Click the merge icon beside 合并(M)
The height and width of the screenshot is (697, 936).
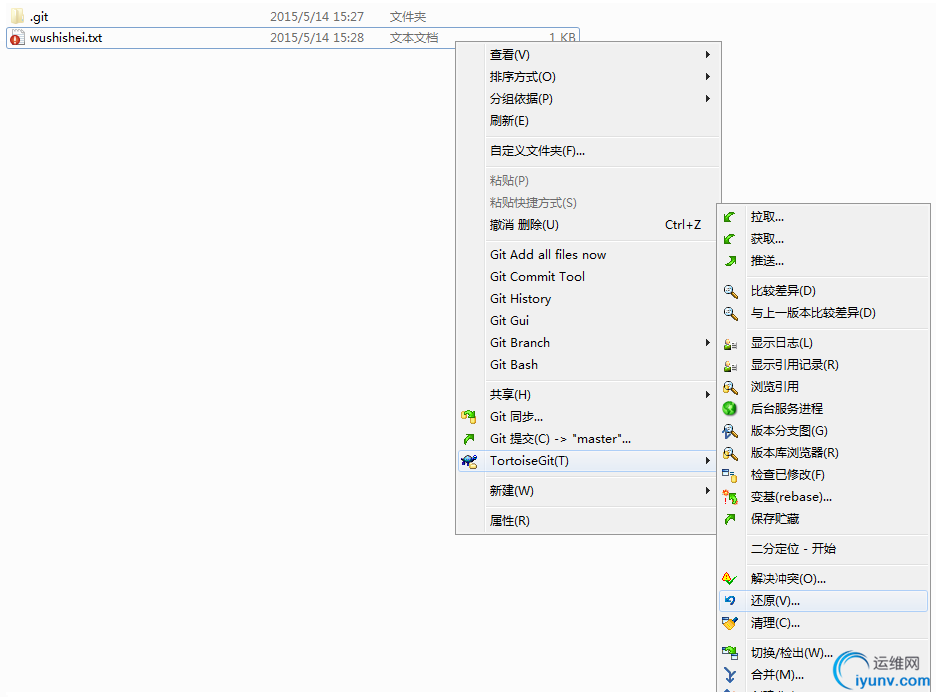pos(729,675)
